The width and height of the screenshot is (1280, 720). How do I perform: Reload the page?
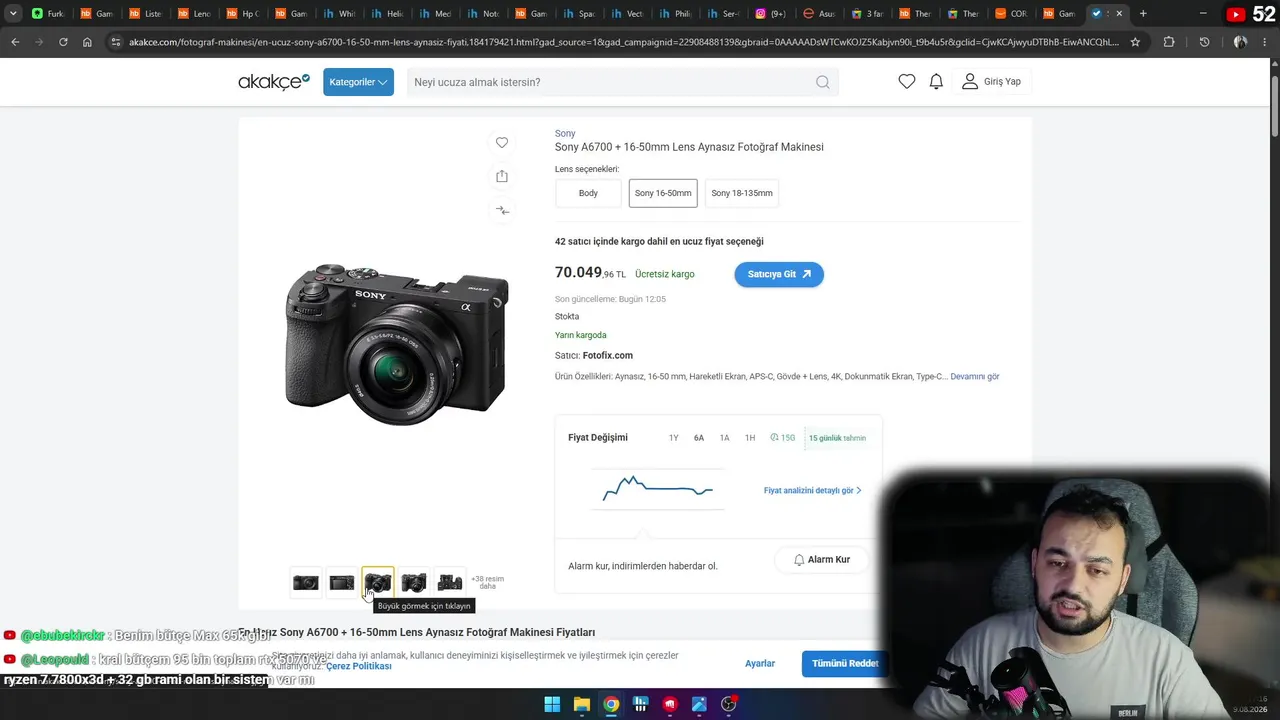[x=63, y=42]
